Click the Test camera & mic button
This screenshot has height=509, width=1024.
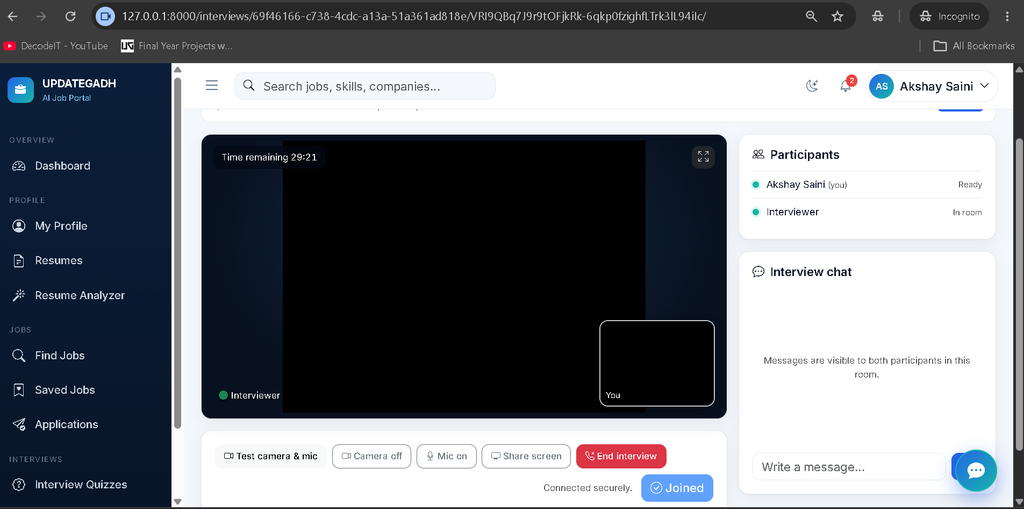tap(271, 456)
